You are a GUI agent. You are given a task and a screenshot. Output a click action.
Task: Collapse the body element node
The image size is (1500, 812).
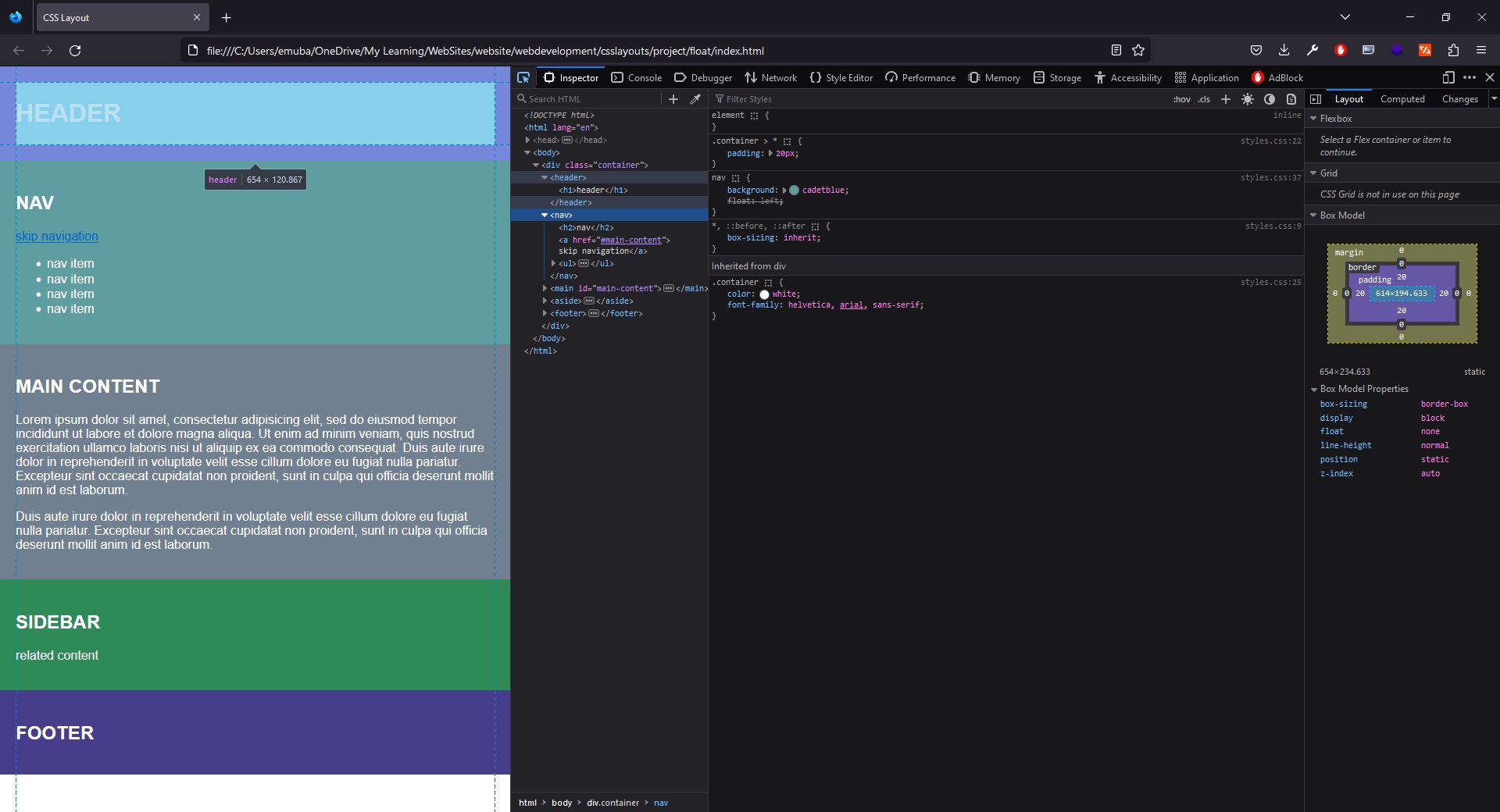click(x=527, y=152)
